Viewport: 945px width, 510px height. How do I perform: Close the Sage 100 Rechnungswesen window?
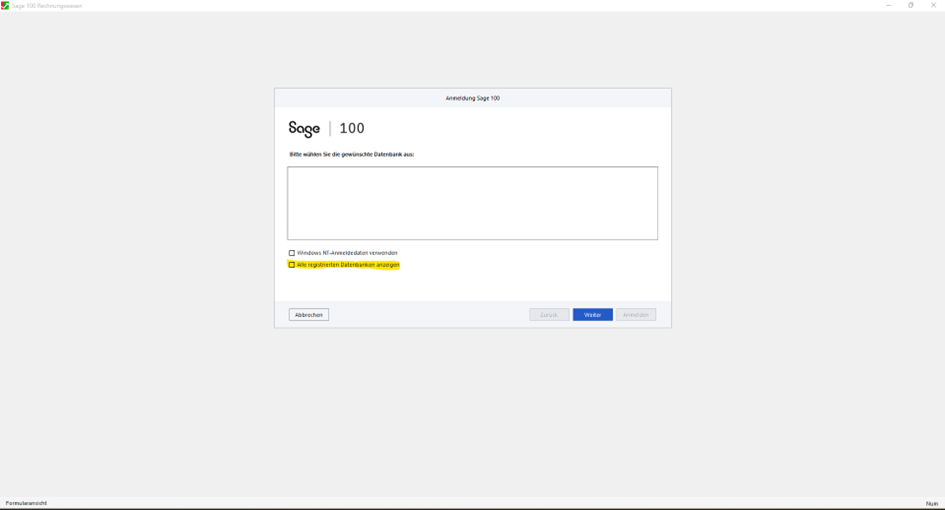[x=934, y=5]
